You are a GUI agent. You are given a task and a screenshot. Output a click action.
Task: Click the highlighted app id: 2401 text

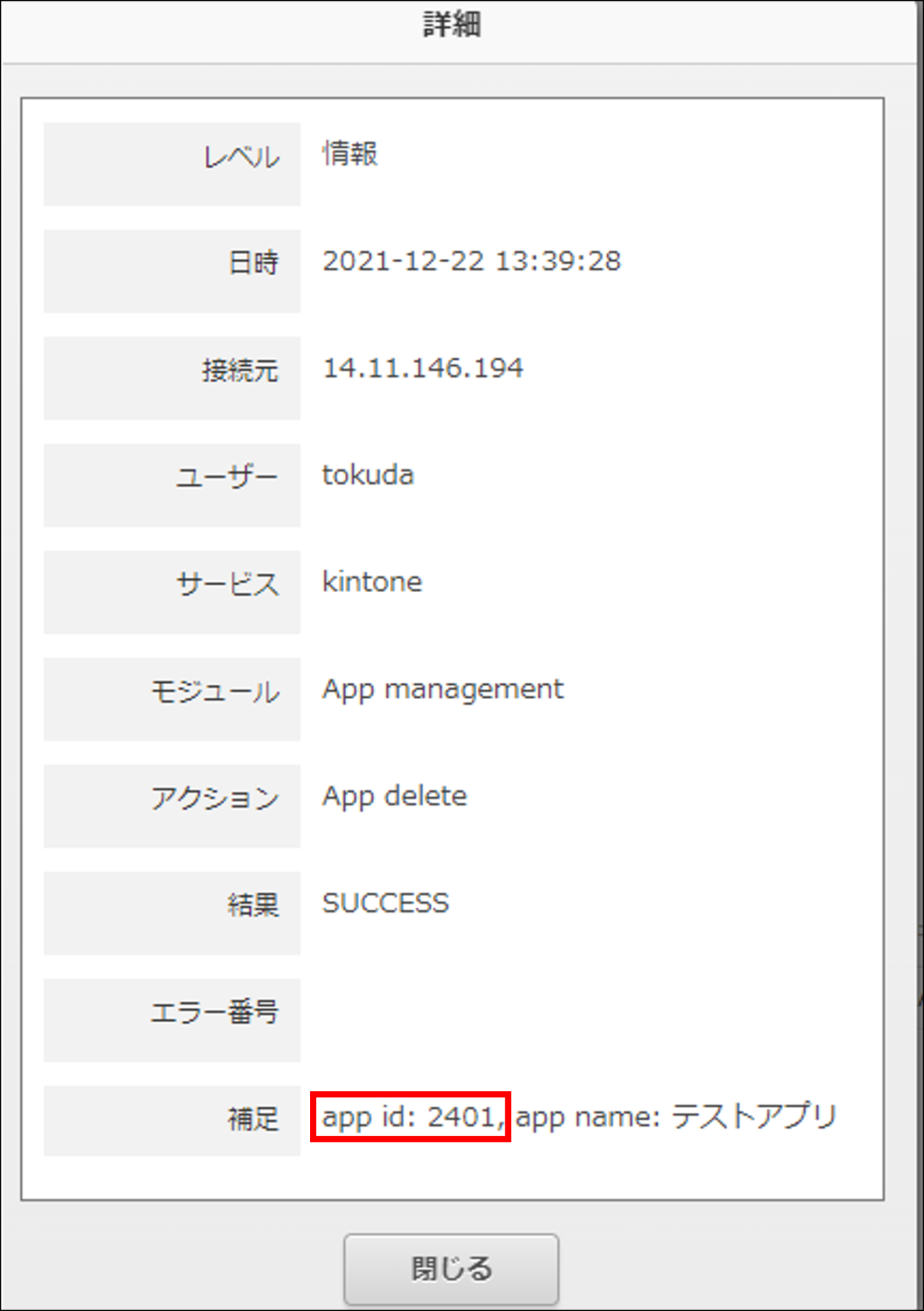(410, 1117)
